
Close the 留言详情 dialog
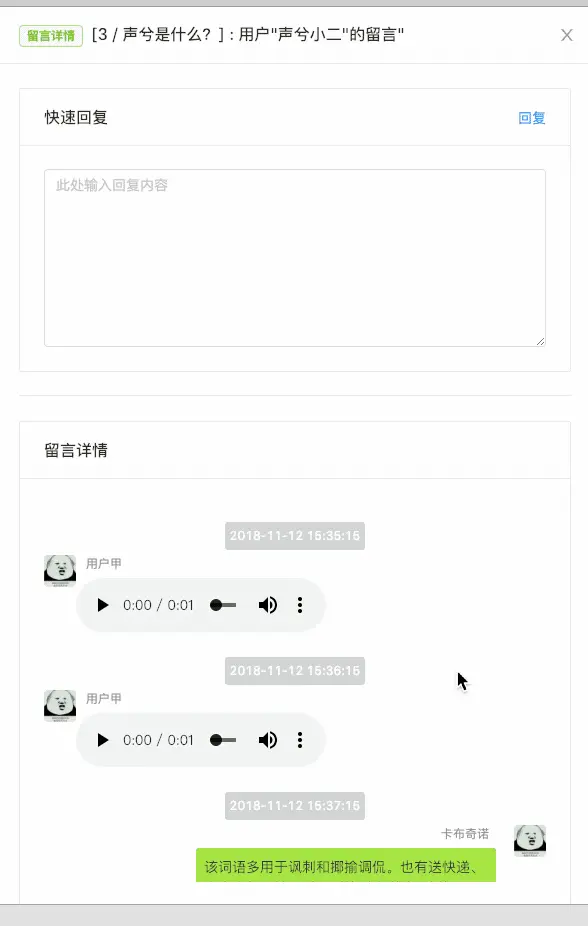click(567, 35)
